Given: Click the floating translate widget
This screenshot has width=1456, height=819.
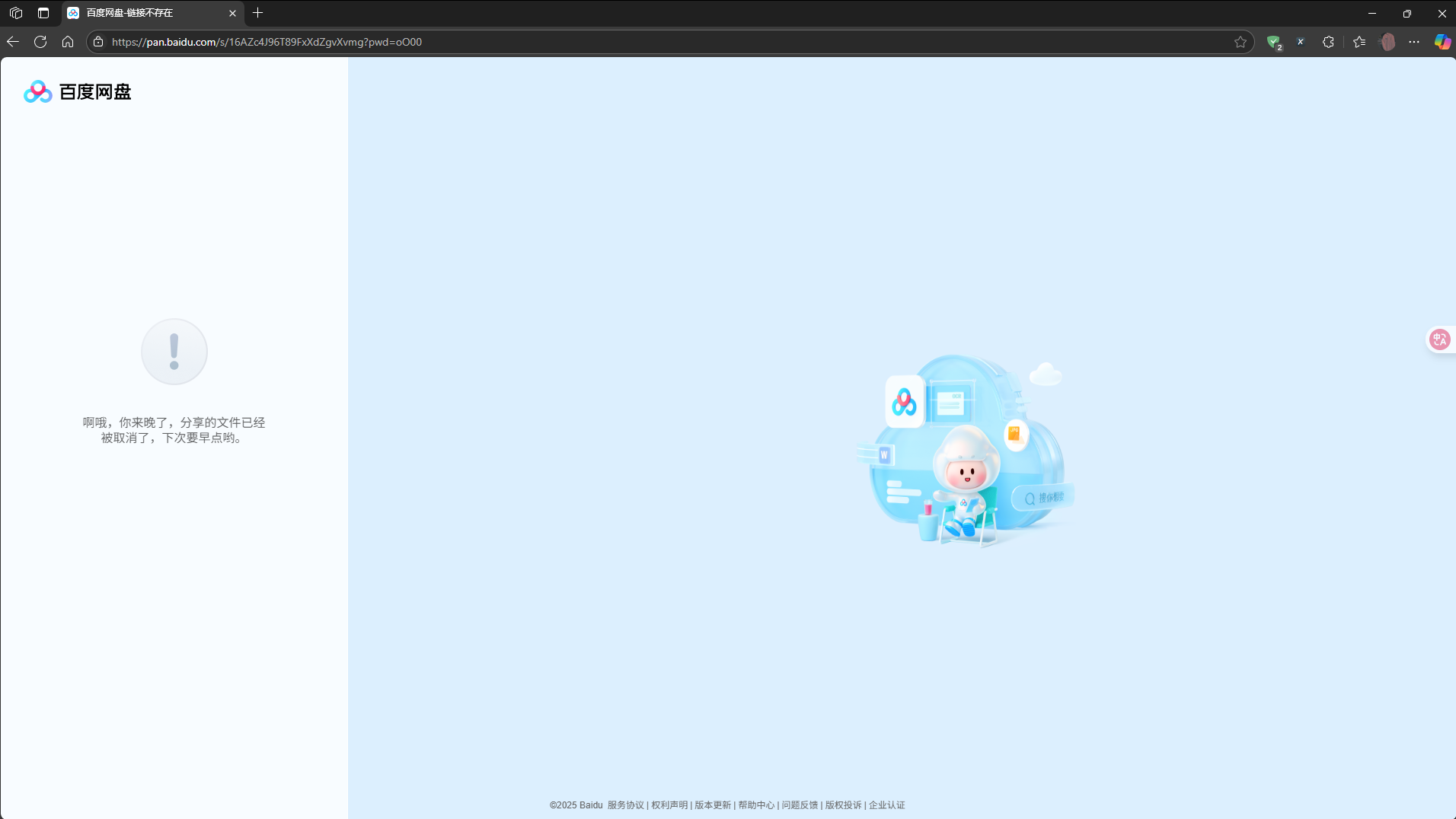Looking at the screenshot, I should pos(1439,339).
